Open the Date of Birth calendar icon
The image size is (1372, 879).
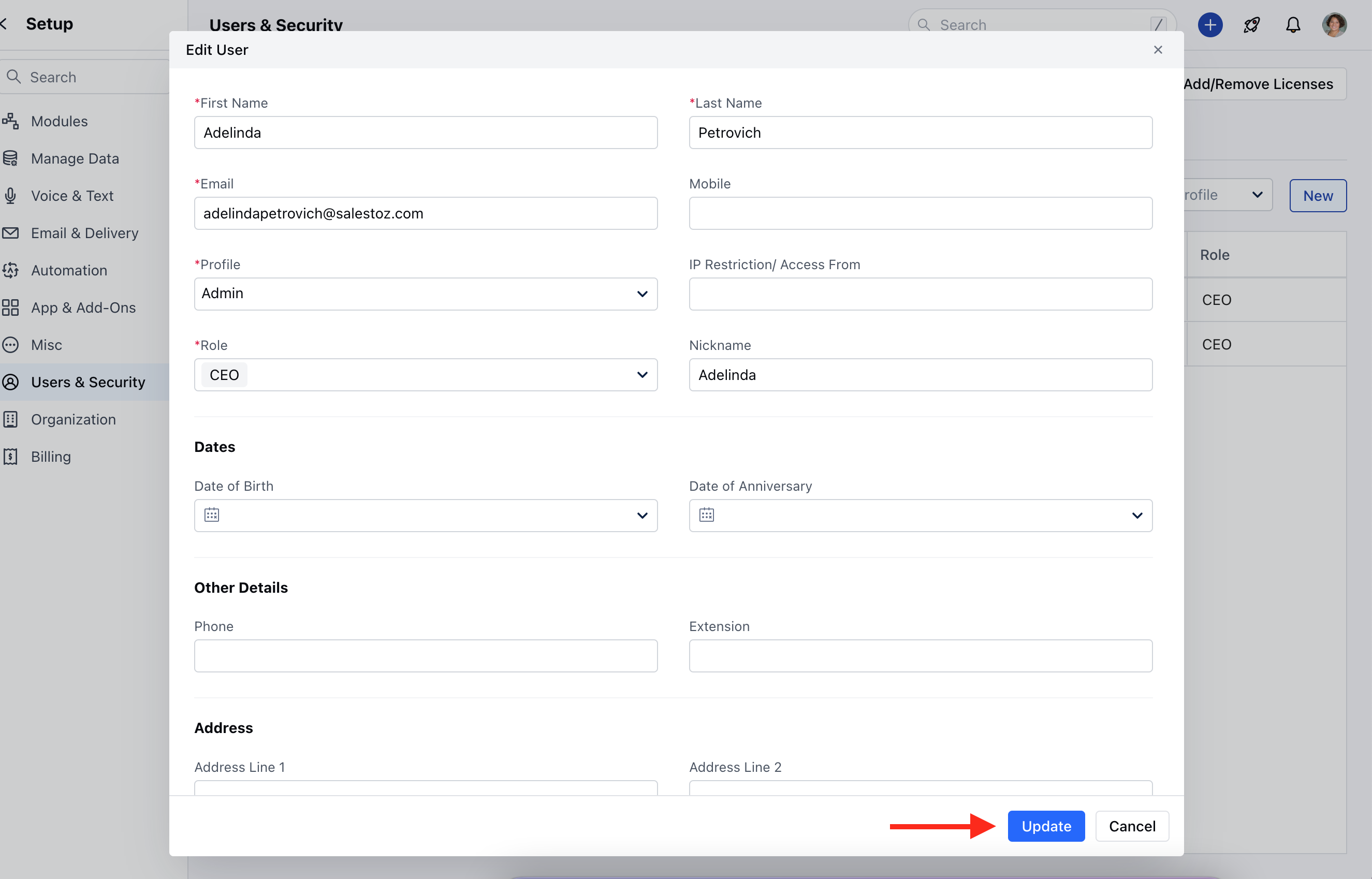coord(212,515)
